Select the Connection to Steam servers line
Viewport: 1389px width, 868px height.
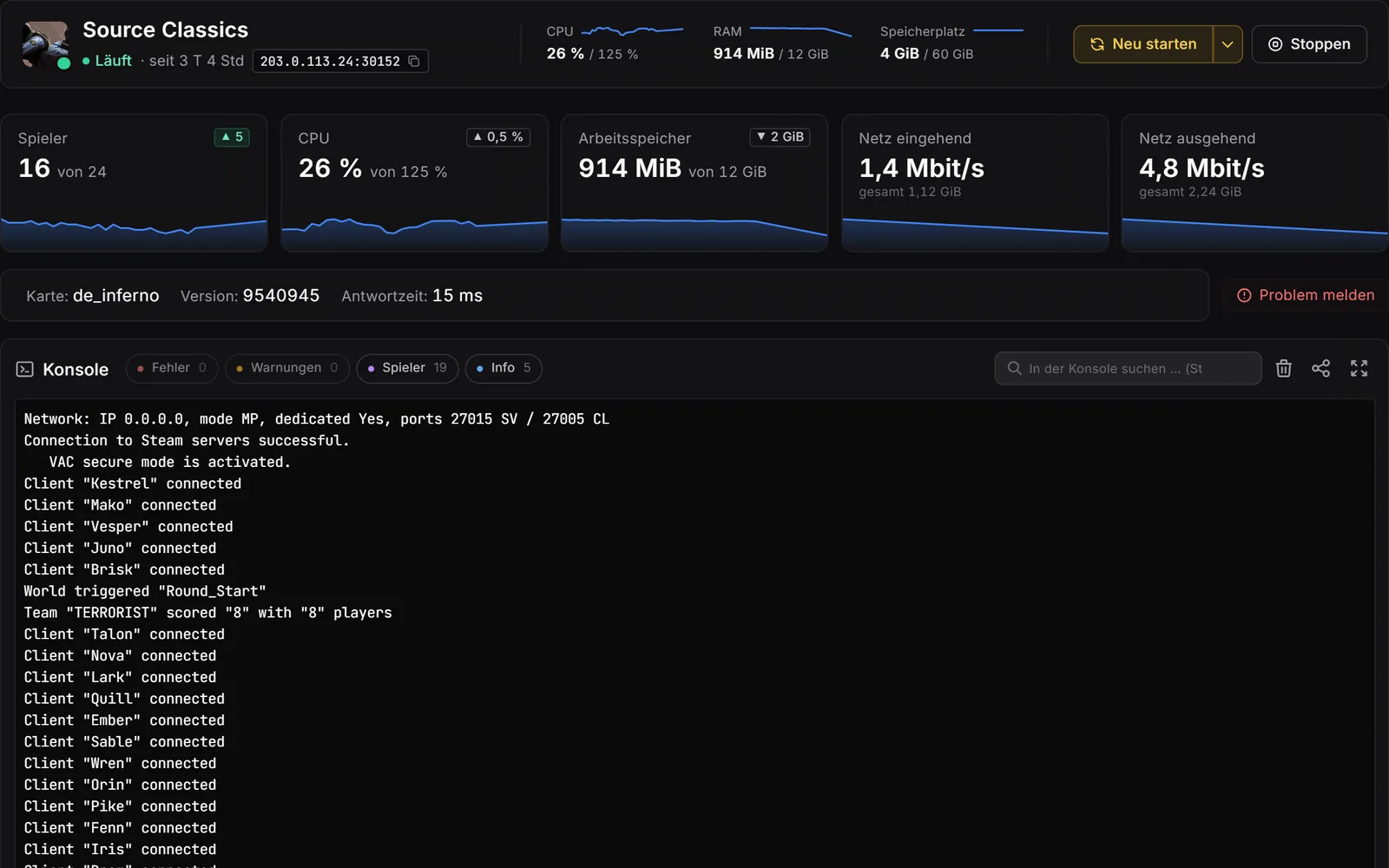click(187, 441)
